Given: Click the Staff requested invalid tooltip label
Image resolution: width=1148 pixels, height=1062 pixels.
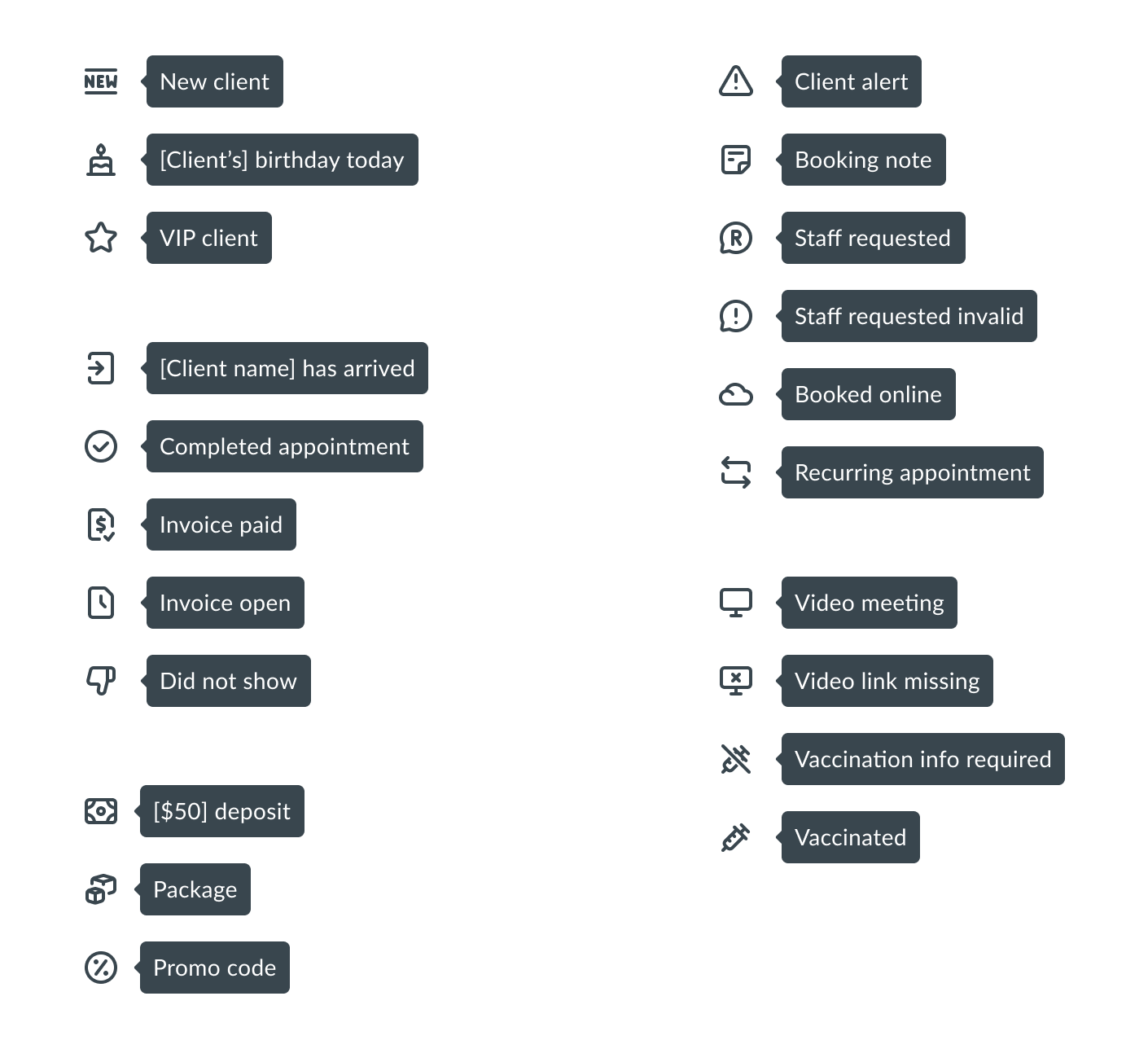Looking at the screenshot, I should (909, 316).
